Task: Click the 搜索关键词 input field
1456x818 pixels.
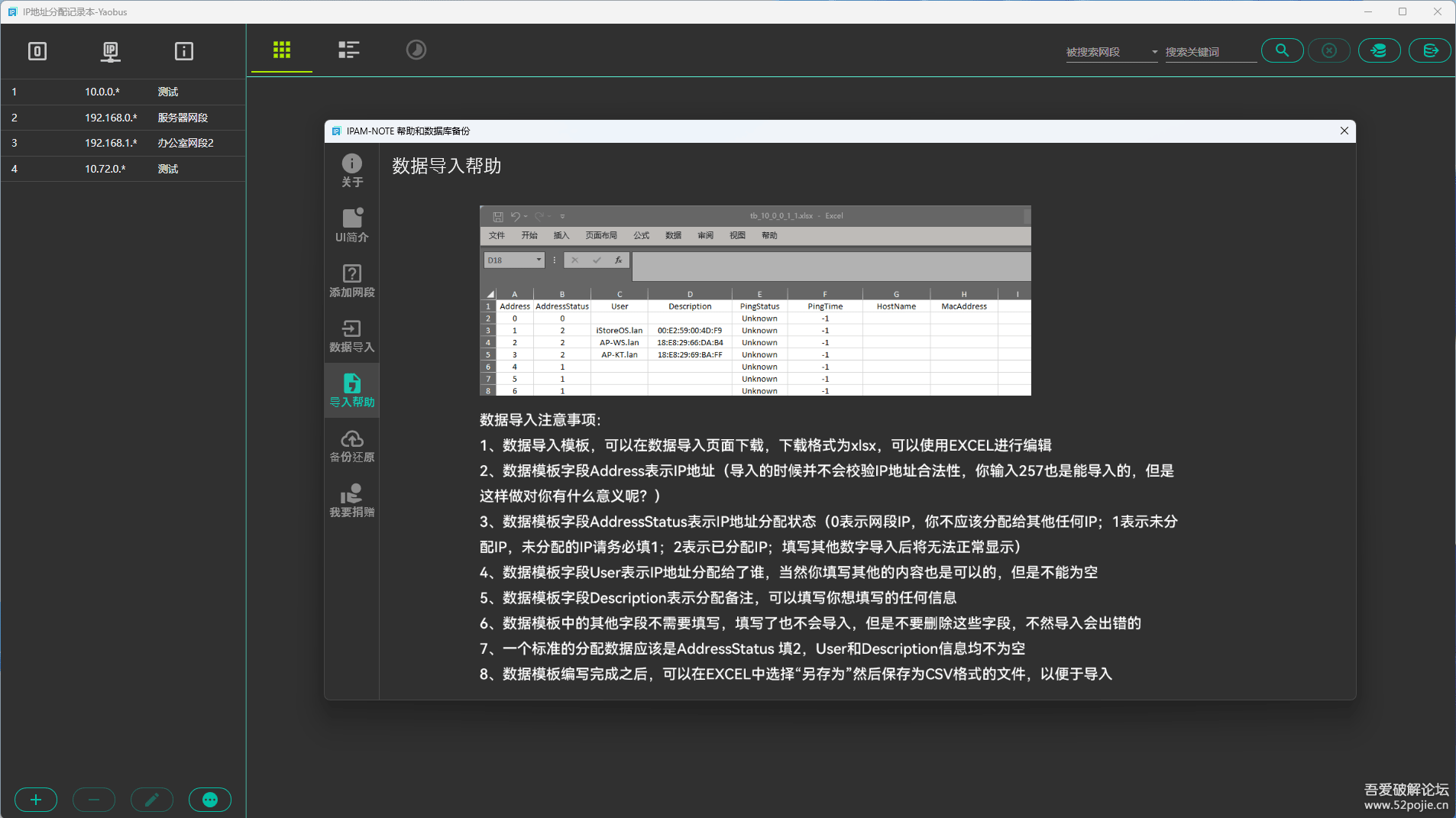Action: (1210, 51)
